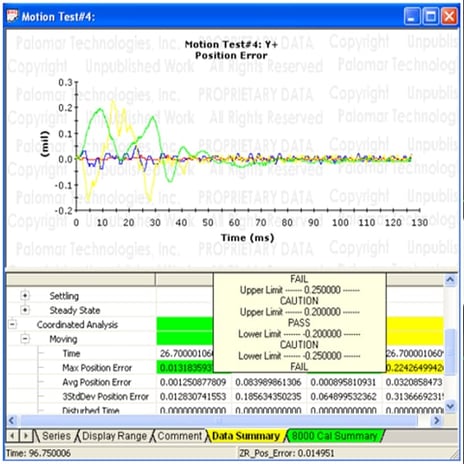This screenshot has width=464, height=464.
Task: Click the chart title Motion Test#4: Y+
Action: (x=231, y=44)
